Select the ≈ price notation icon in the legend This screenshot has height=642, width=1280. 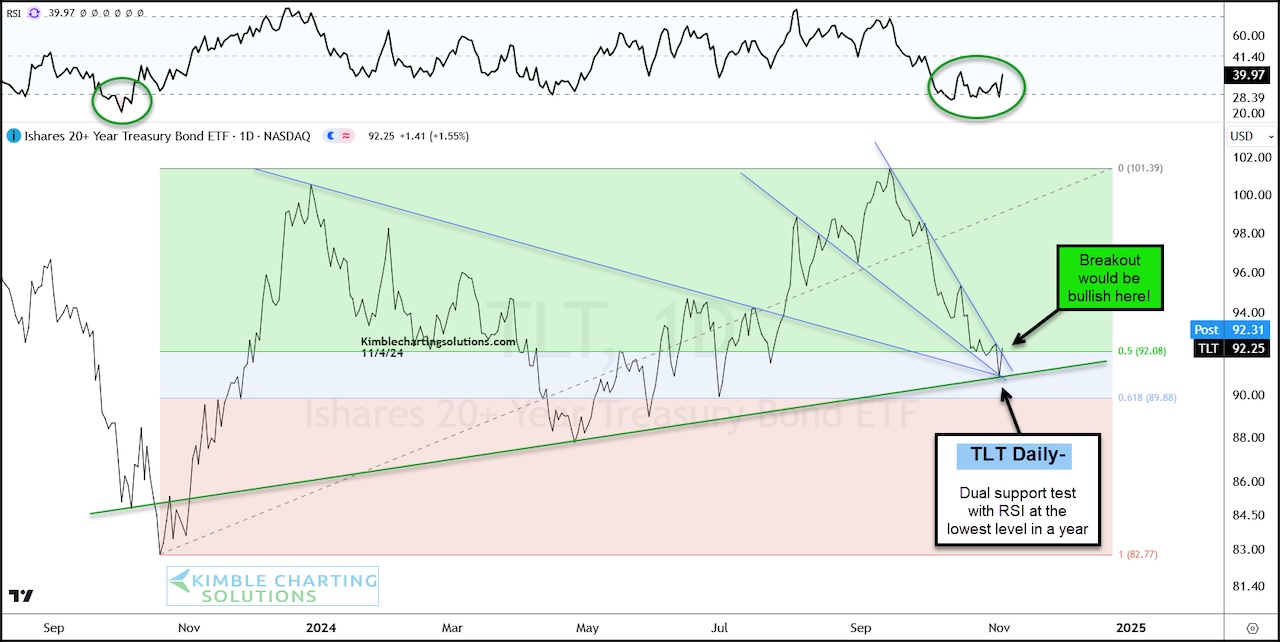345,136
